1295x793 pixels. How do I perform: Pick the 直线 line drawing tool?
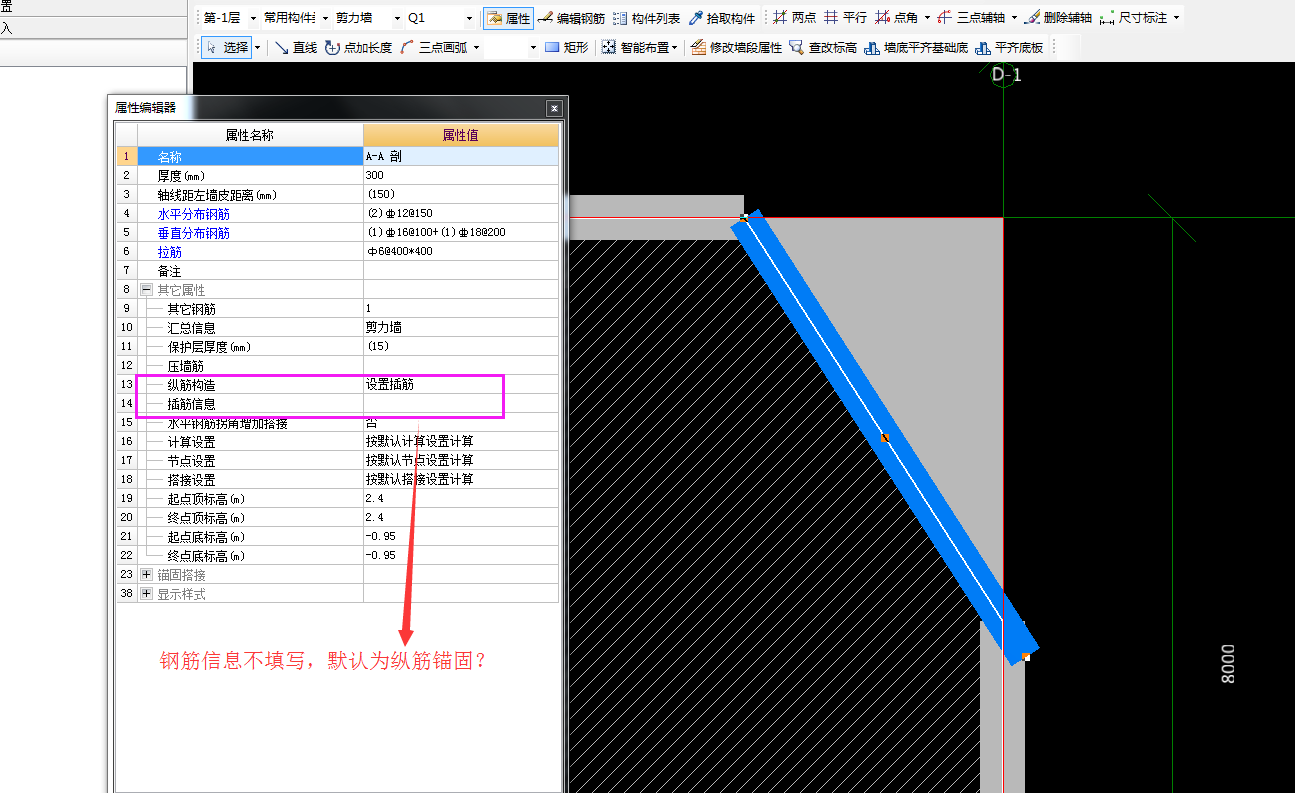click(x=296, y=47)
